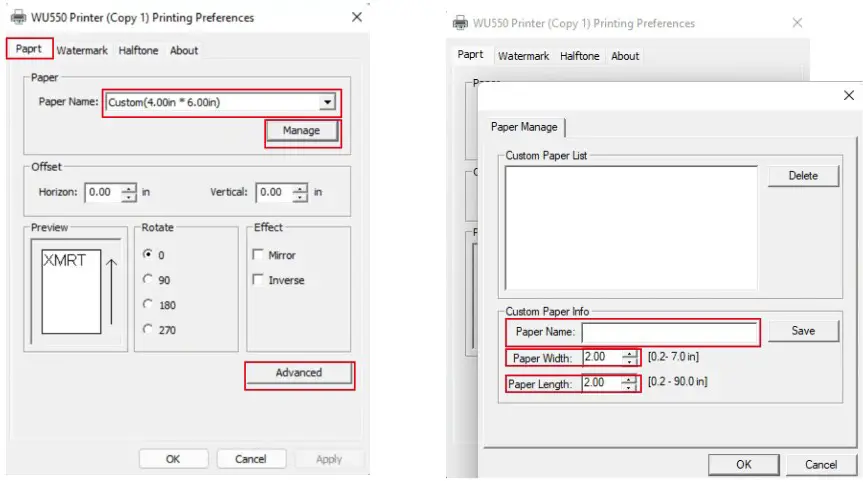The height and width of the screenshot is (482, 863).
Task: Select rotate 180 radio button
Action: tap(148, 304)
